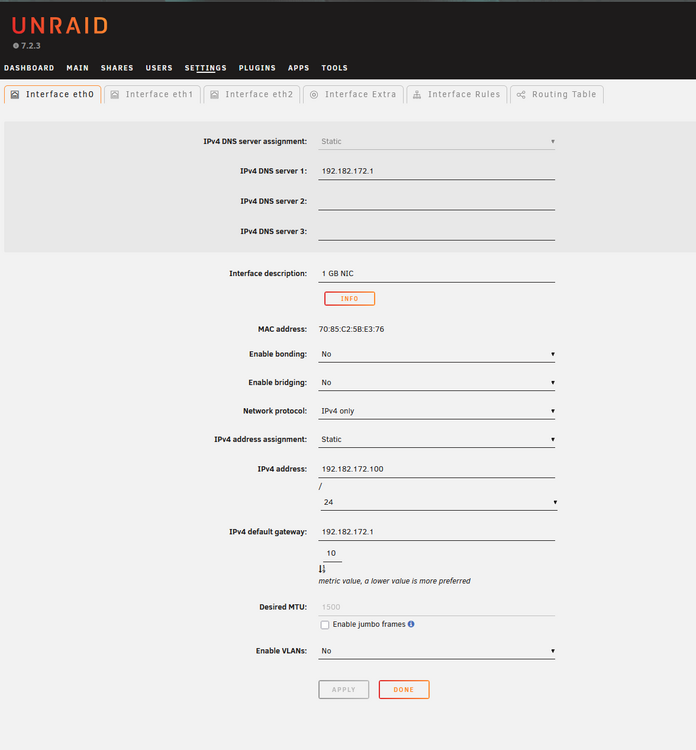
Task: Open the Plugins menu
Action: [257, 68]
